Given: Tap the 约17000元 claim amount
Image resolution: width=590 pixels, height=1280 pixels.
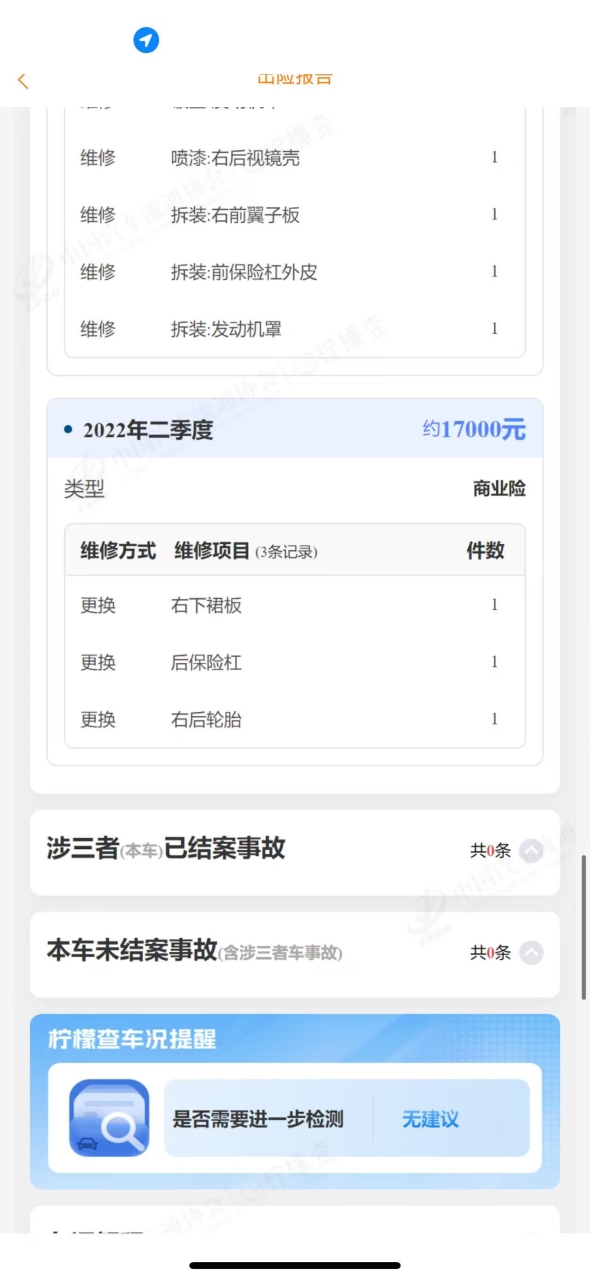Looking at the screenshot, I should (x=474, y=430).
